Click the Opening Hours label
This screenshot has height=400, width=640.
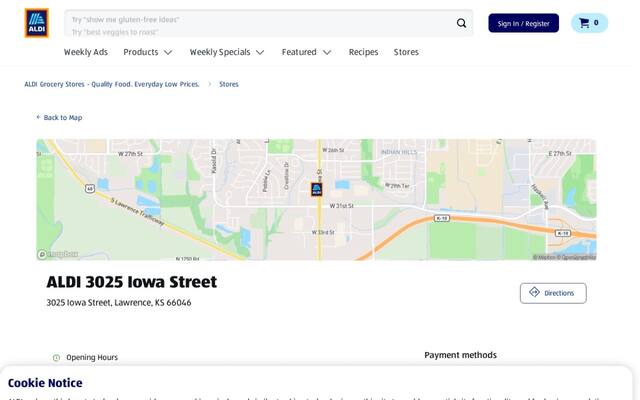point(92,358)
